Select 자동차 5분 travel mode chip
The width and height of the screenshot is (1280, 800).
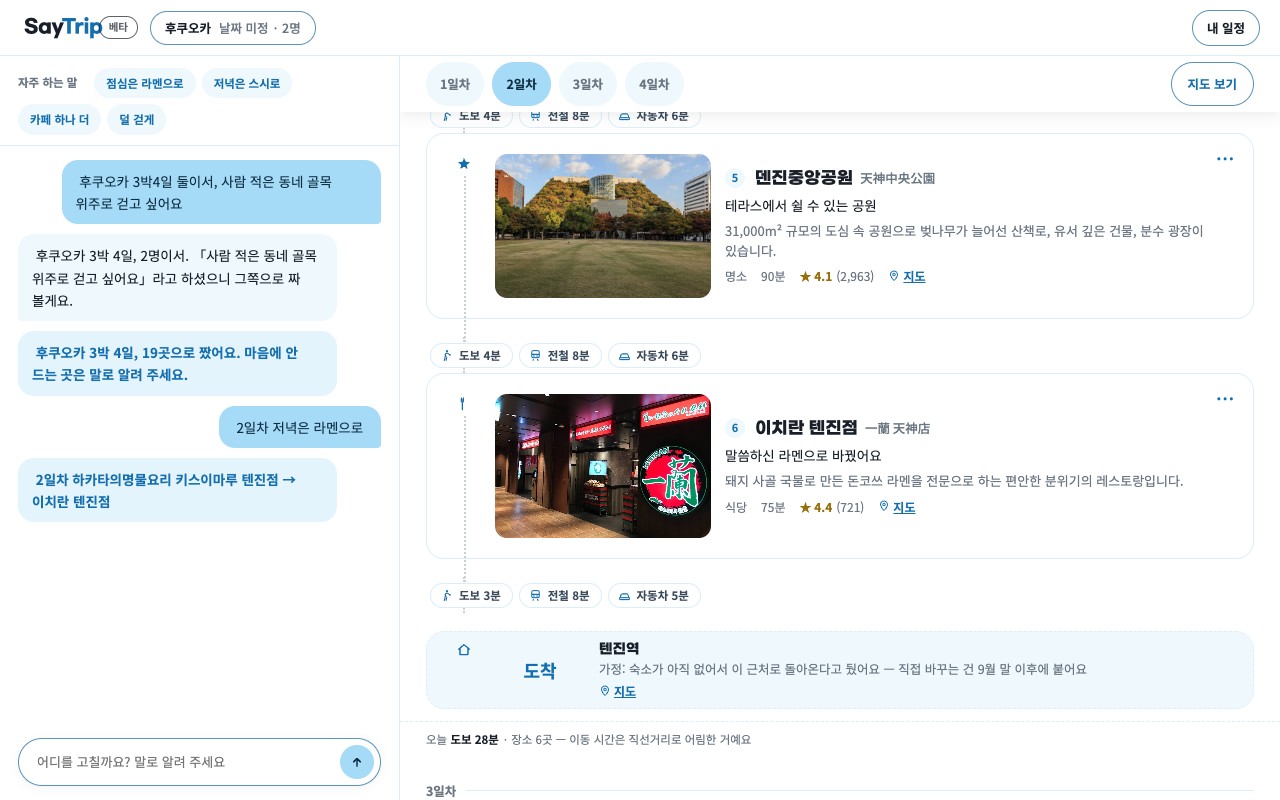654,596
